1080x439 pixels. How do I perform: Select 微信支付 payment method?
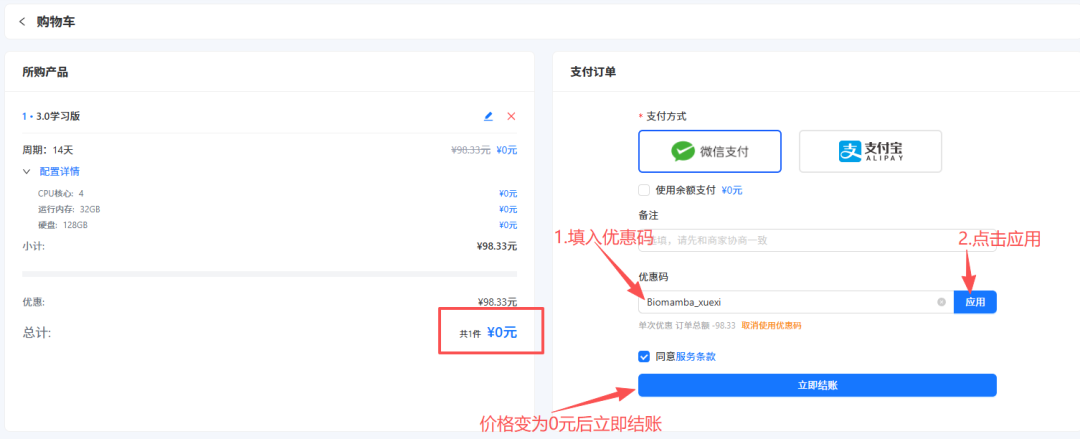pyautogui.click(x=710, y=151)
